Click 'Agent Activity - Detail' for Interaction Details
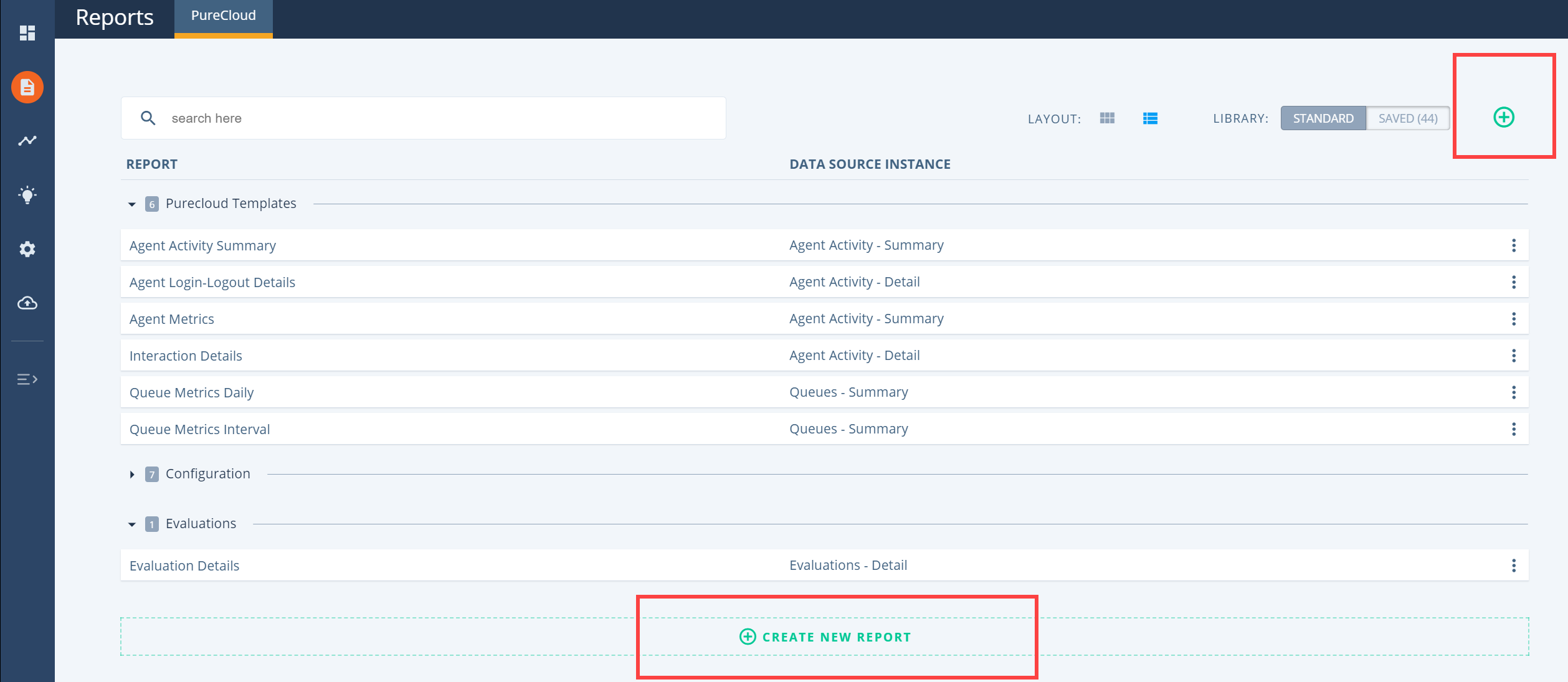 [854, 355]
